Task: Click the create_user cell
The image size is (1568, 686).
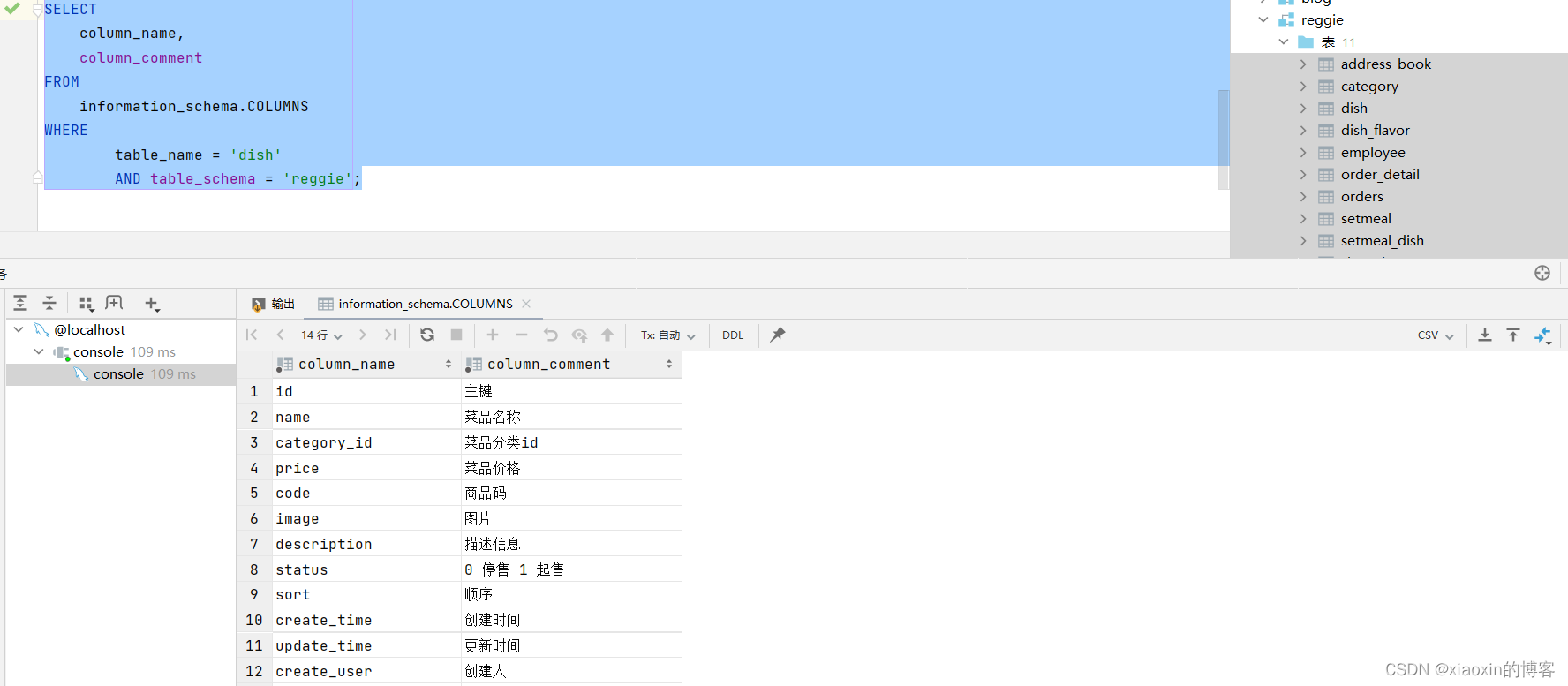Action: click(366, 671)
